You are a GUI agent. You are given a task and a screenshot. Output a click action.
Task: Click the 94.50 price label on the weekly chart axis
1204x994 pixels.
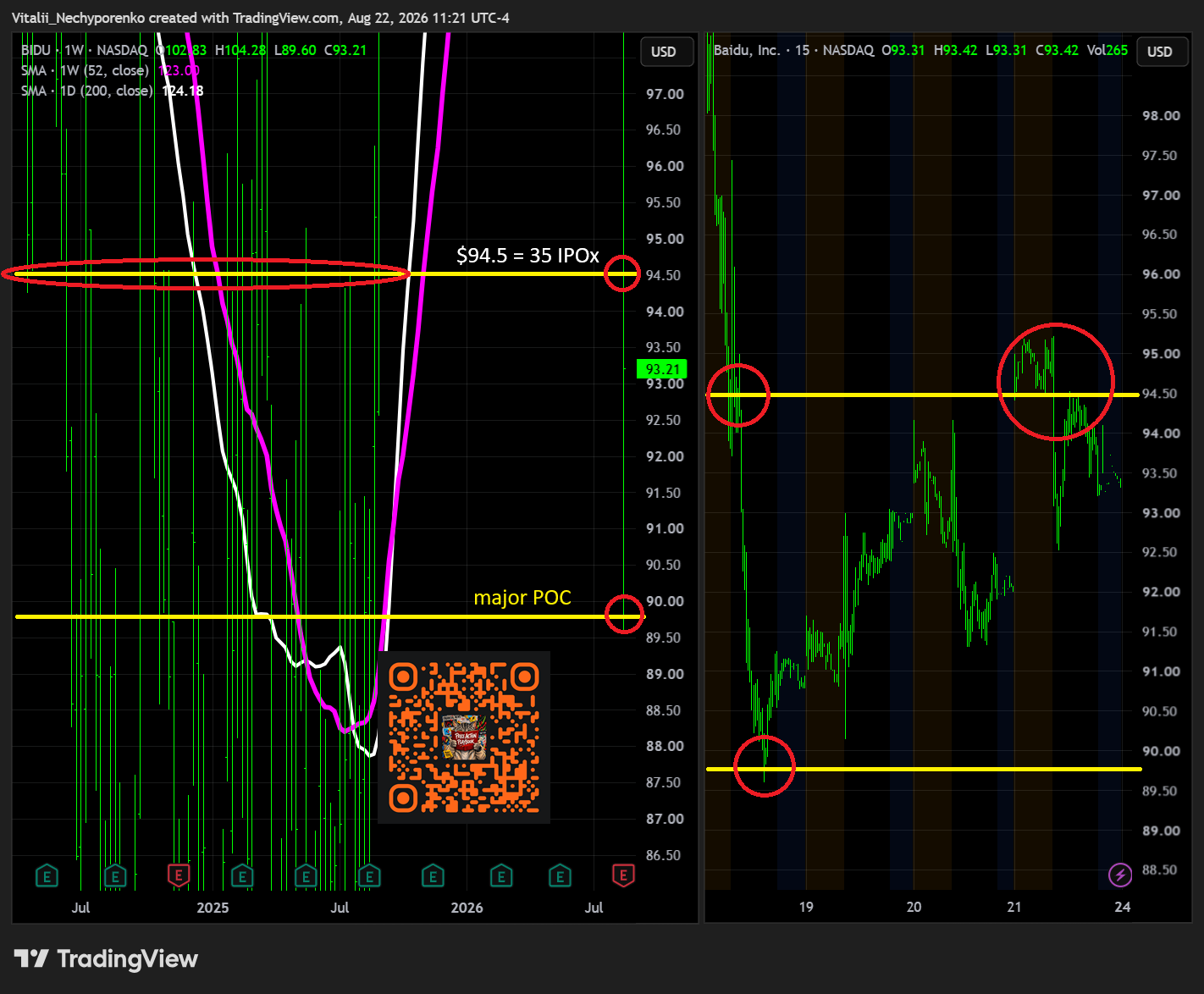point(665,275)
